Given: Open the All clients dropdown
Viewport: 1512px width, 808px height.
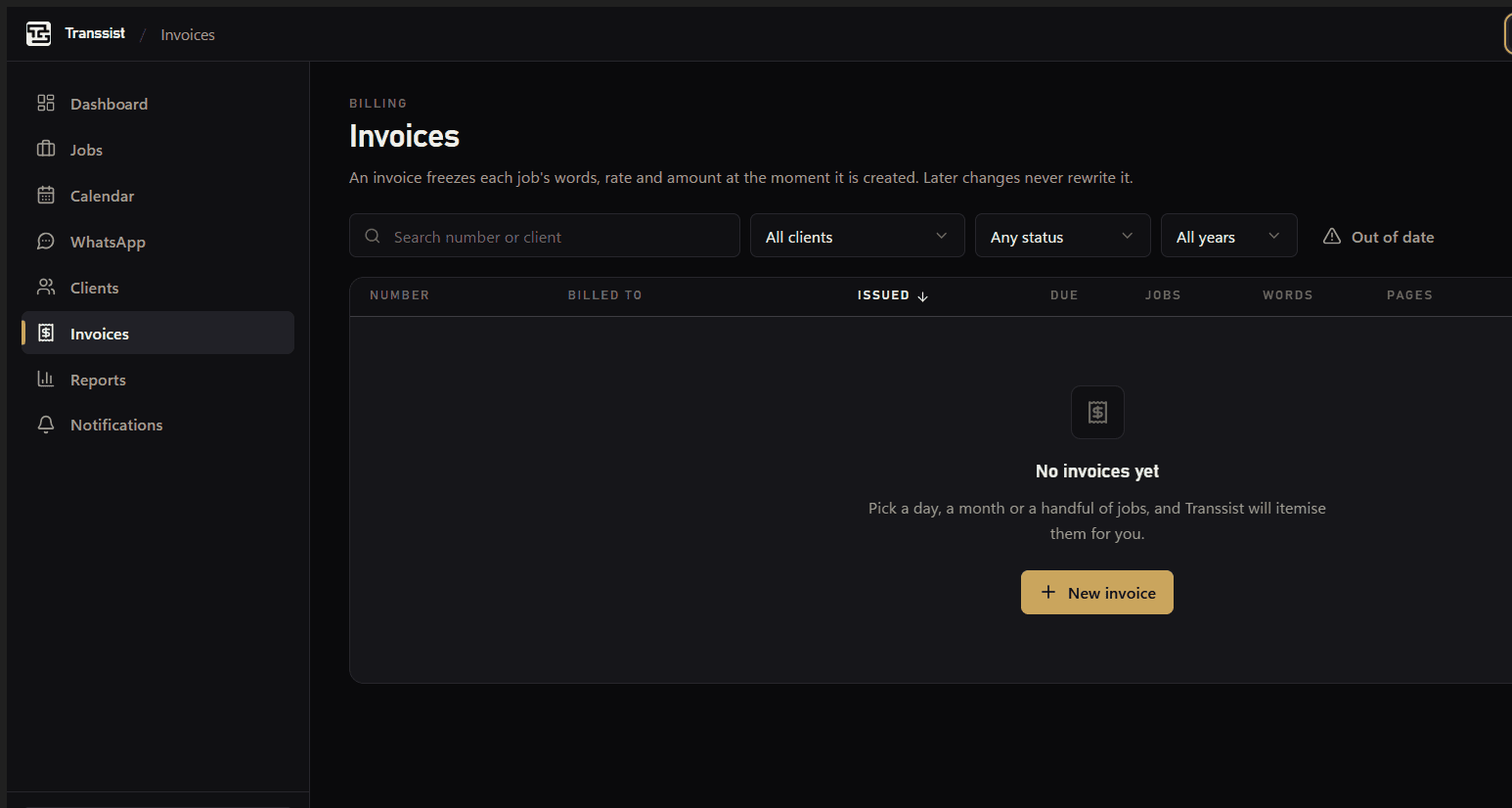Looking at the screenshot, I should 858,236.
